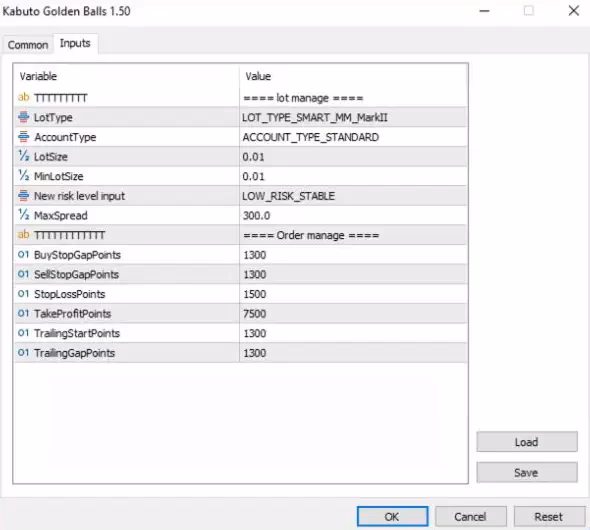The image size is (590, 530).
Task: Click the integer icon beside StopLossPoints
Action: coord(23,294)
